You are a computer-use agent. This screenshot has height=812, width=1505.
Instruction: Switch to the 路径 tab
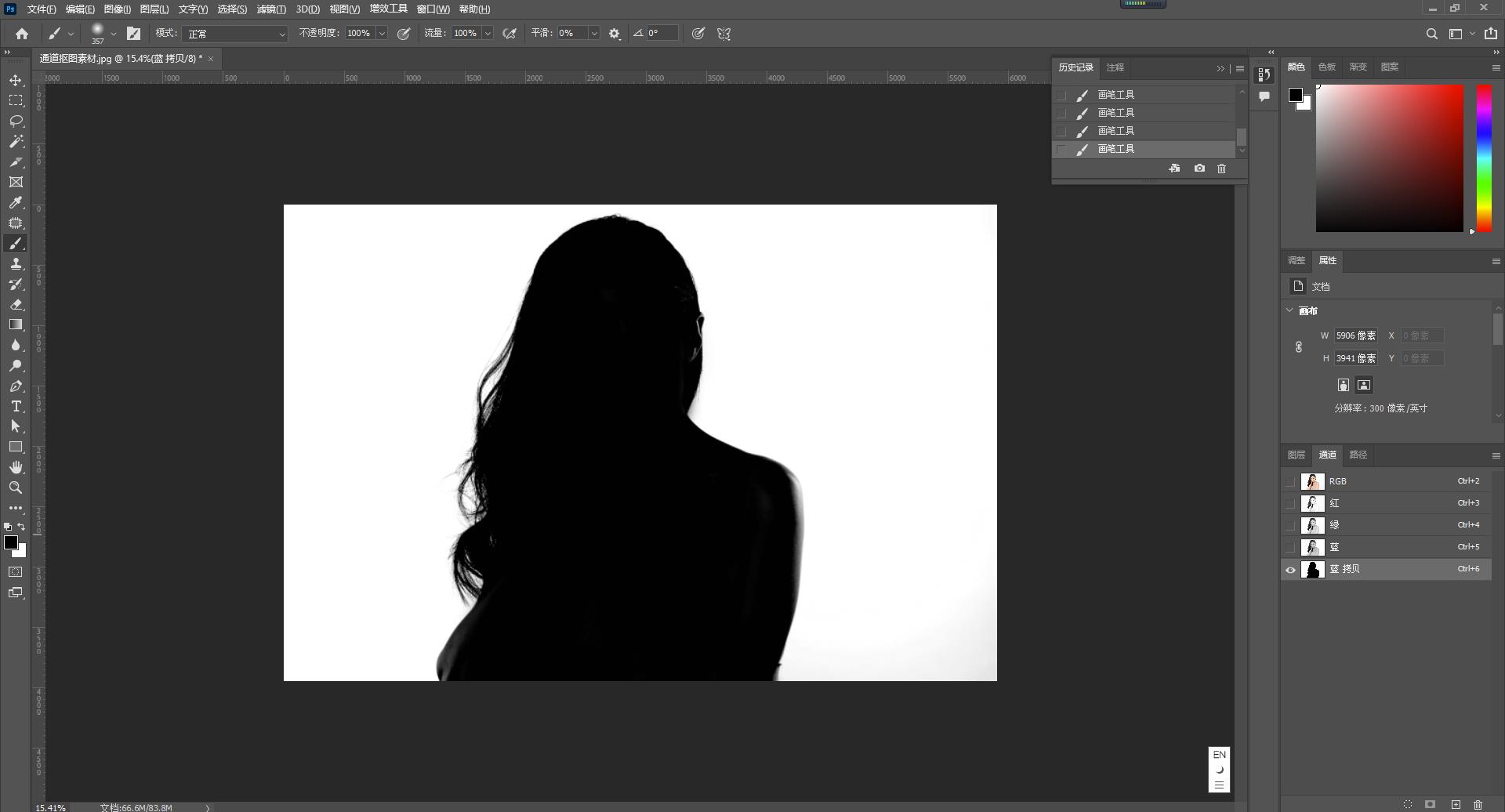[x=1358, y=455]
